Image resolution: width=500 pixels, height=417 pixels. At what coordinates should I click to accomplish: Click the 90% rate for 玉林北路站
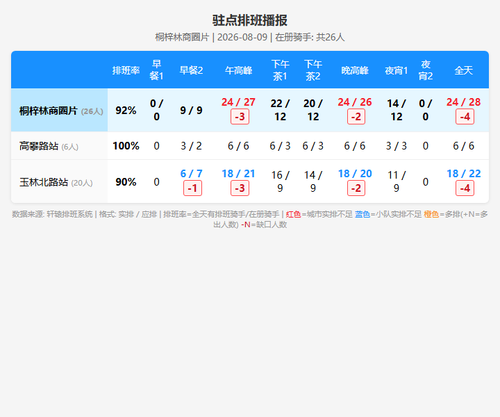coord(126,182)
